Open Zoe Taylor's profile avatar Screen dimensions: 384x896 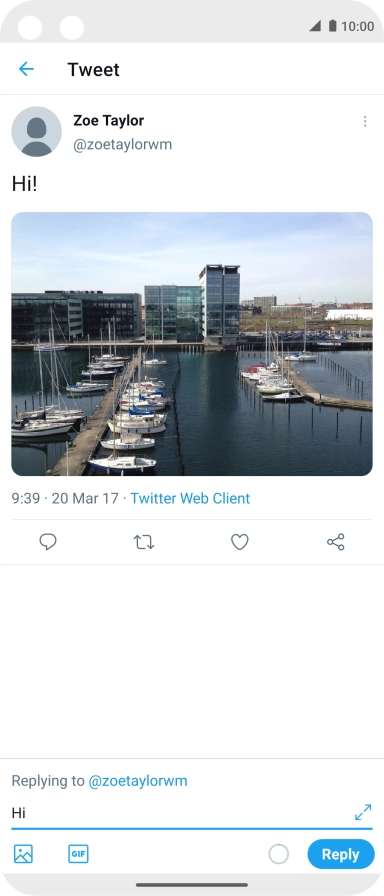tap(37, 131)
